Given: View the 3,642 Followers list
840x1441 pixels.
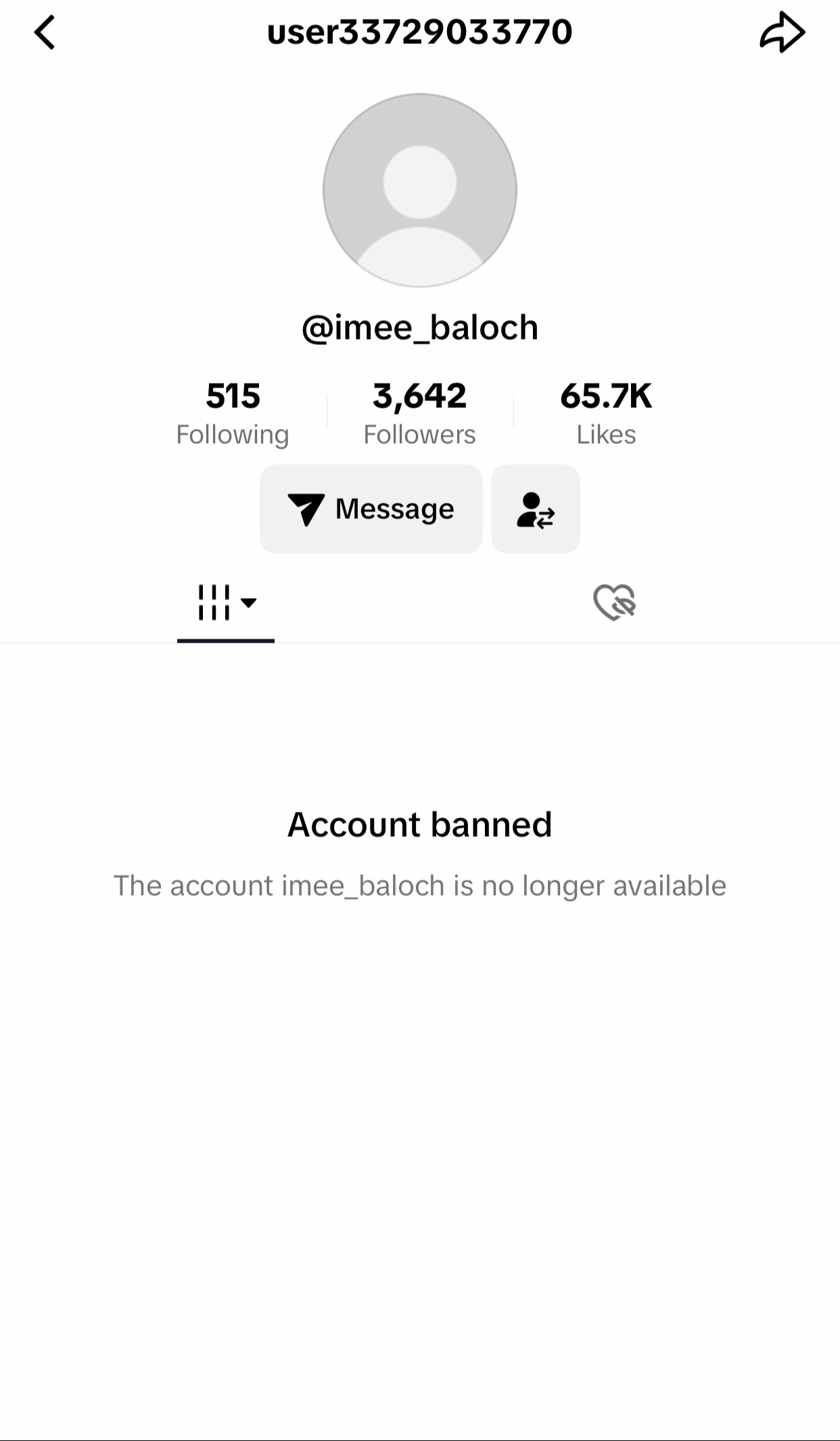Looking at the screenshot, I should click(x=419, y=413).
